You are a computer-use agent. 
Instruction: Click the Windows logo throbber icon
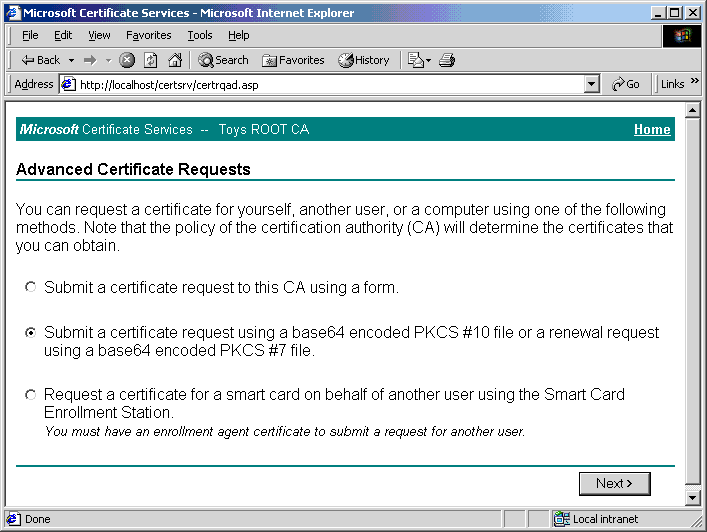[682, 36]
